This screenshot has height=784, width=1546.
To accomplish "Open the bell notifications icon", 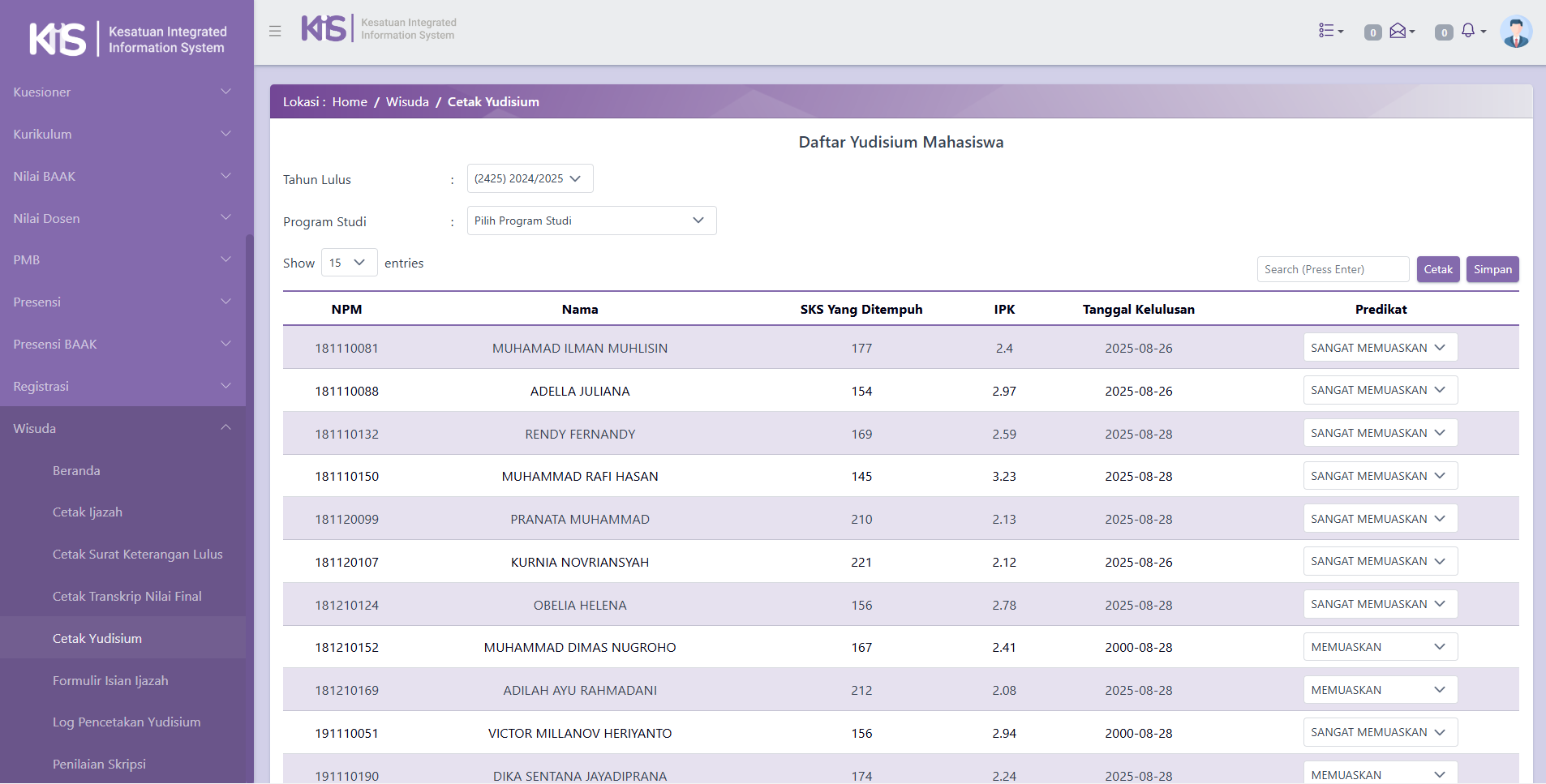I will 1471,31.
